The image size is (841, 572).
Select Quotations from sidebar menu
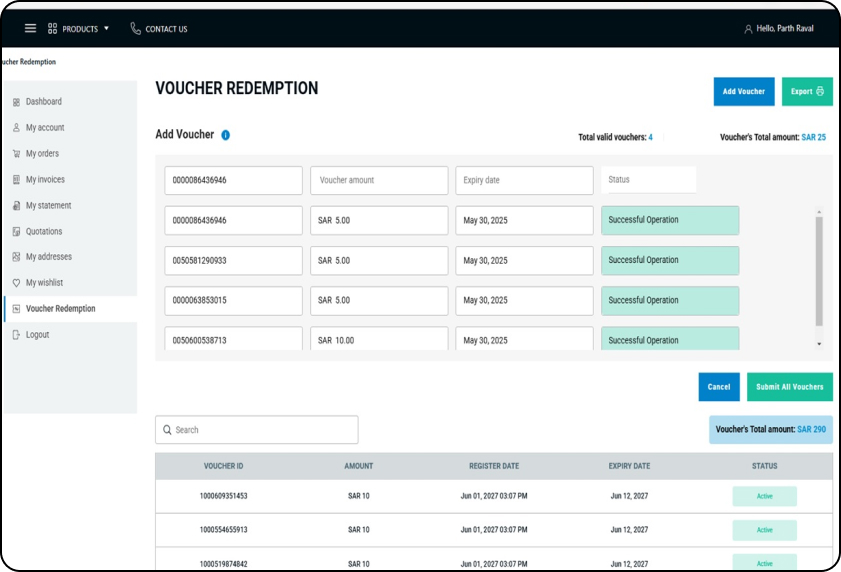(x=44, y=231)
